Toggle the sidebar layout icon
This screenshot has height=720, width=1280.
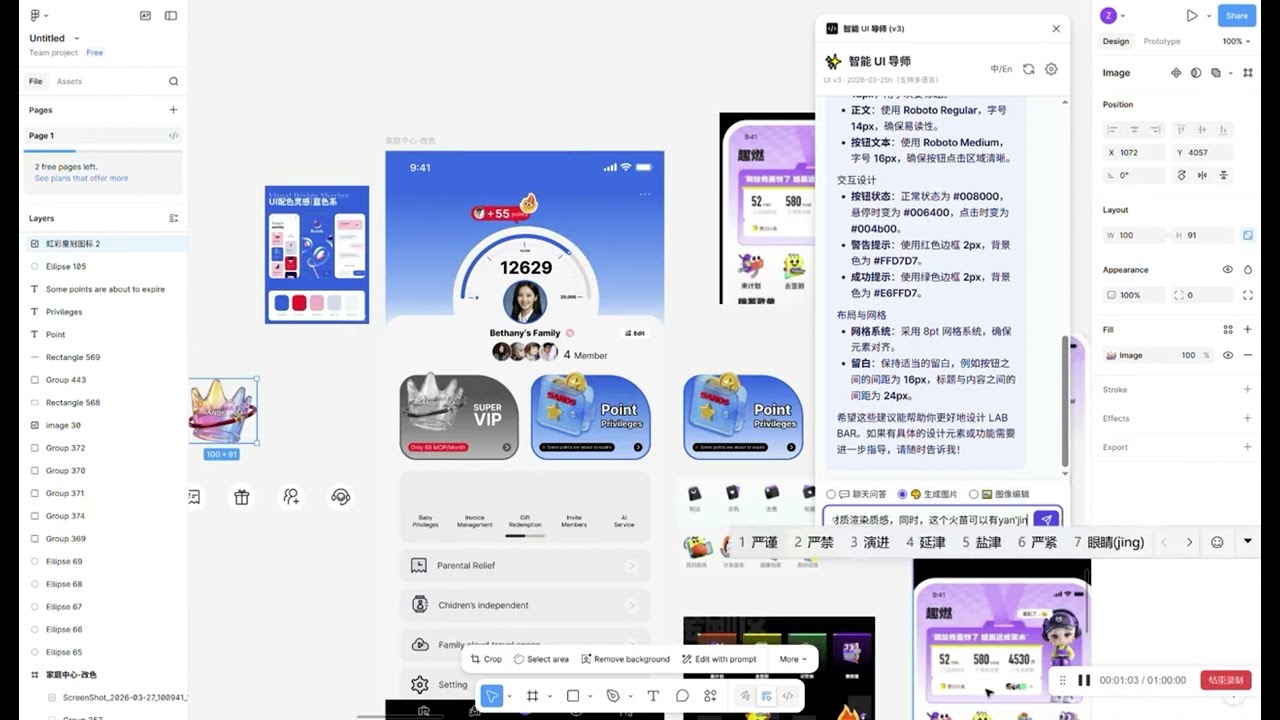(171, 16)
